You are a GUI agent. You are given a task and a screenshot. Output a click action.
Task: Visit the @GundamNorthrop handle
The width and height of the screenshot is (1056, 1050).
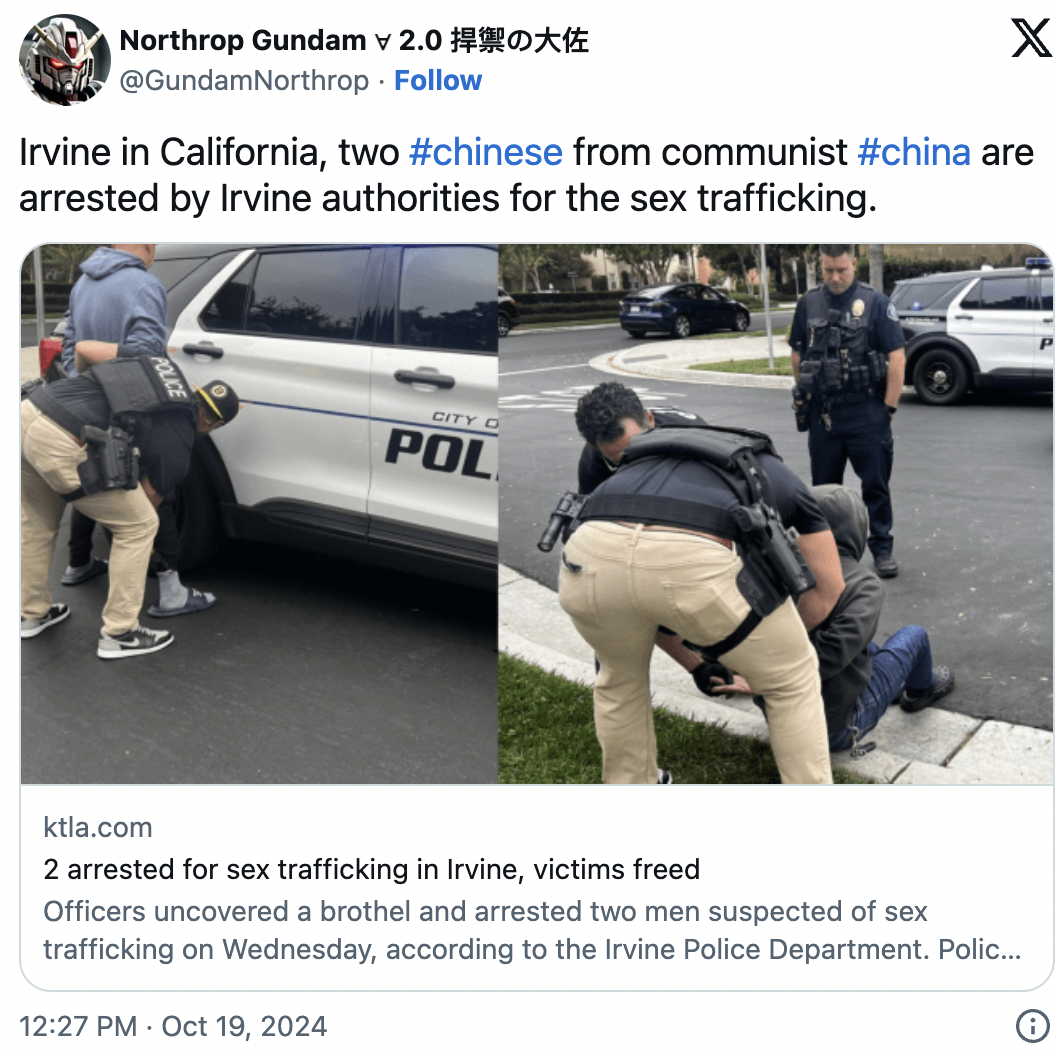tap(244, 81)
